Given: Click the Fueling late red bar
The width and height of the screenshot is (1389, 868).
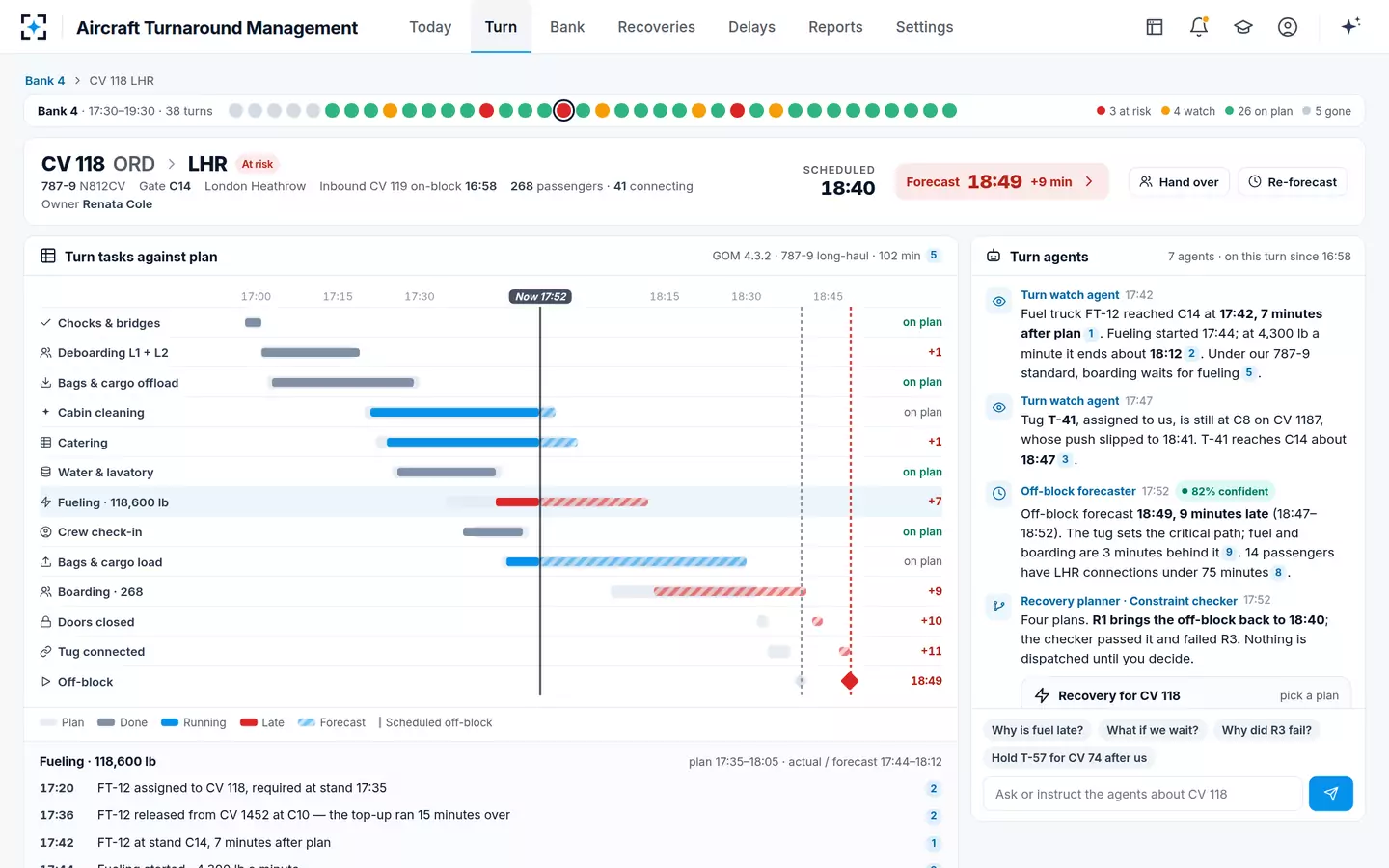Looking at the screenshot, I should 518,502.
